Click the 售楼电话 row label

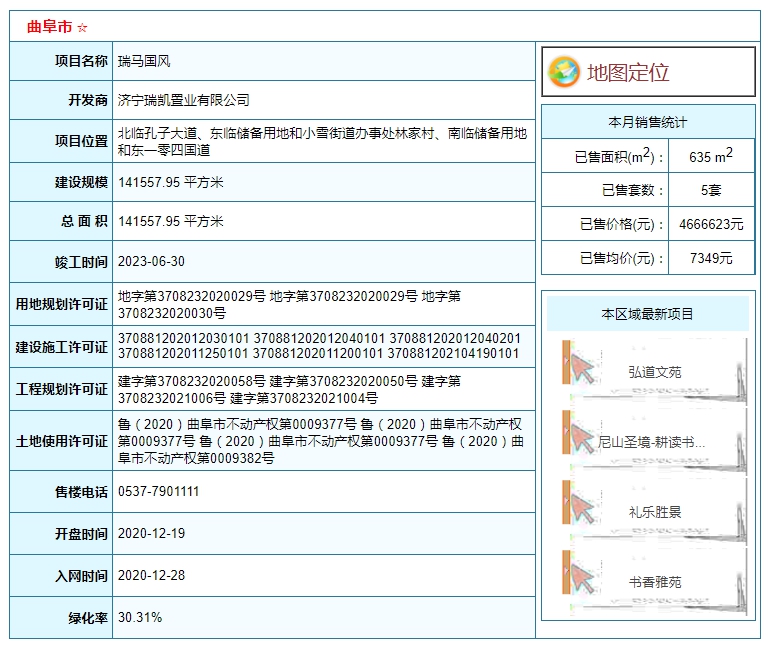click(x=81, y=492)
